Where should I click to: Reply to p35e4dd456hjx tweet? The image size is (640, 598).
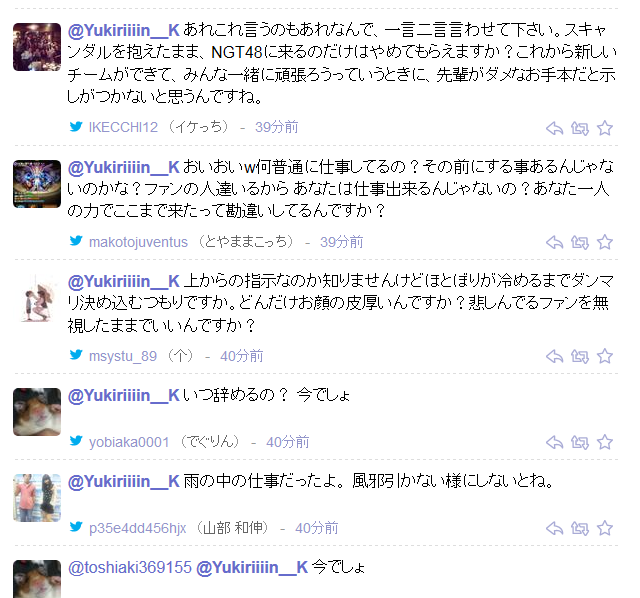click(554, 529)
